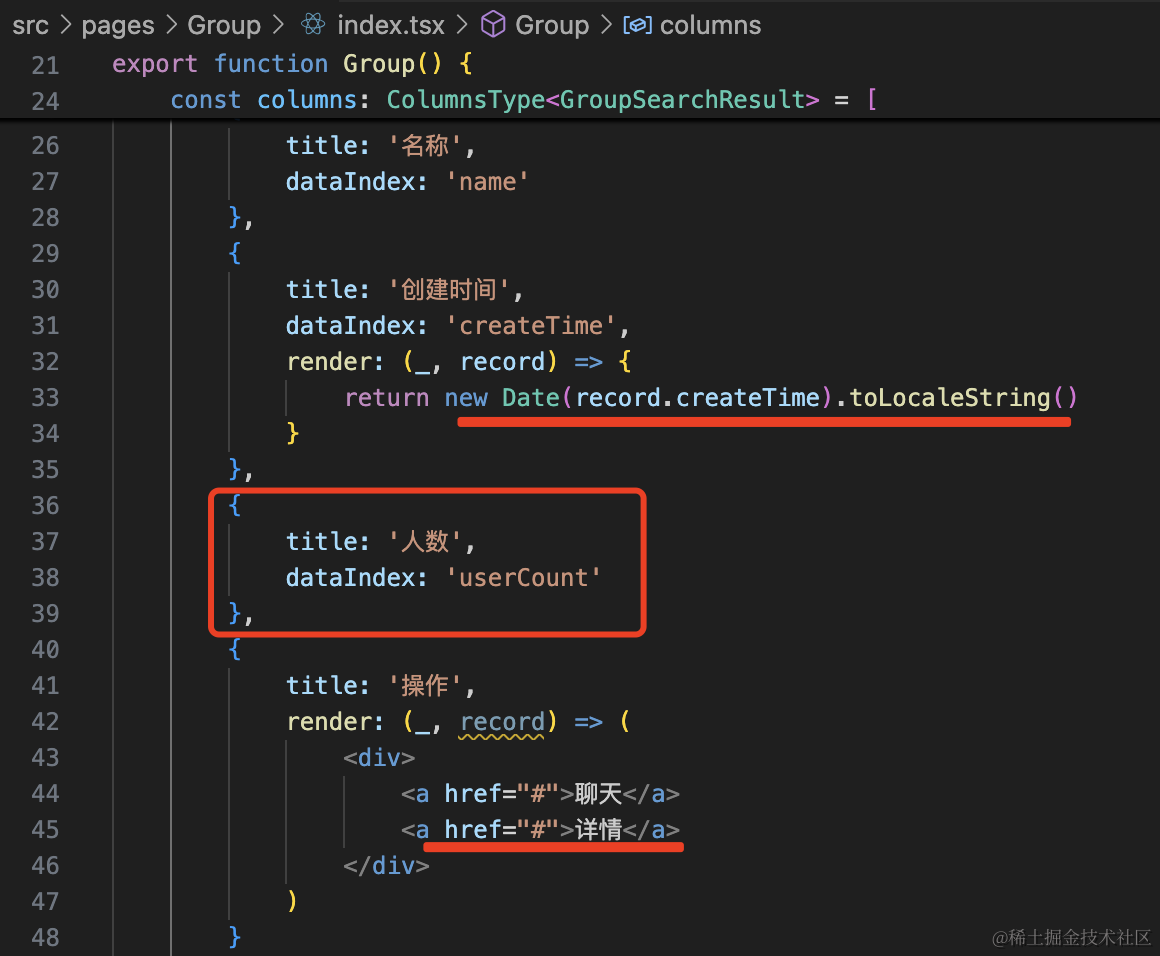The image size is (1160, 956).
Task: Click the cube symbol icon in the breadcrumb
Action: (492, 25)
